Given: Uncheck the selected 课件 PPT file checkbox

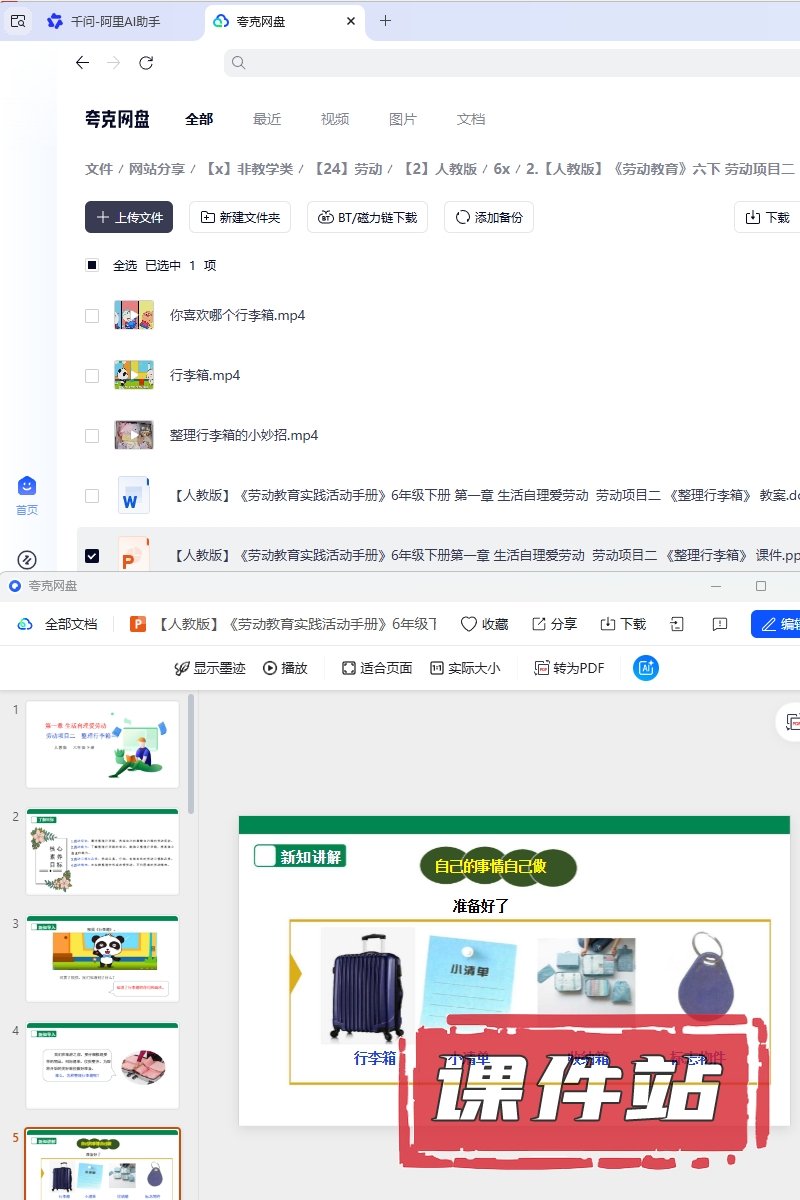Looking at the screenshot, I should 92,556.
